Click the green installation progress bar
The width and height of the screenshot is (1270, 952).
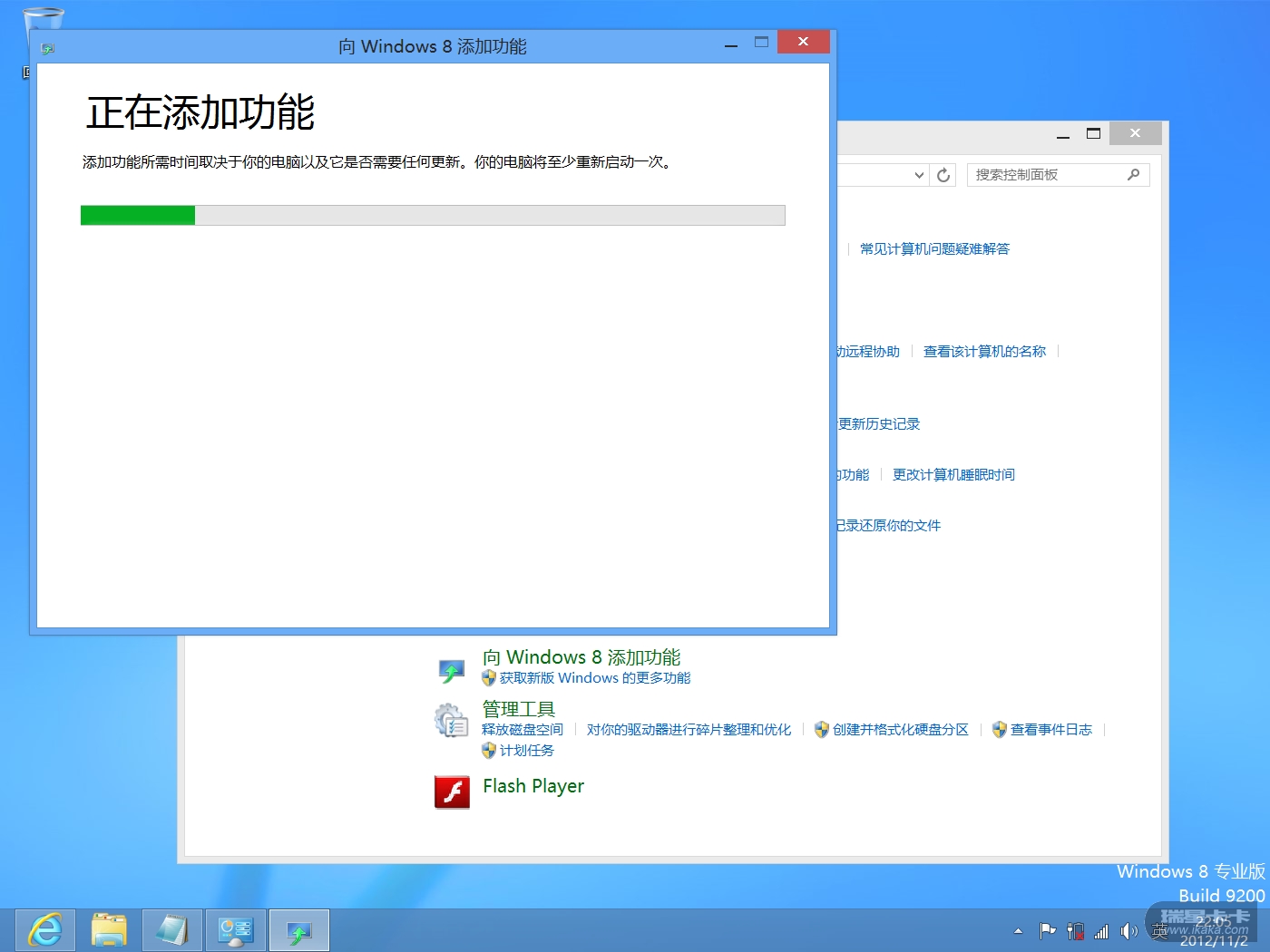(433, 215)
